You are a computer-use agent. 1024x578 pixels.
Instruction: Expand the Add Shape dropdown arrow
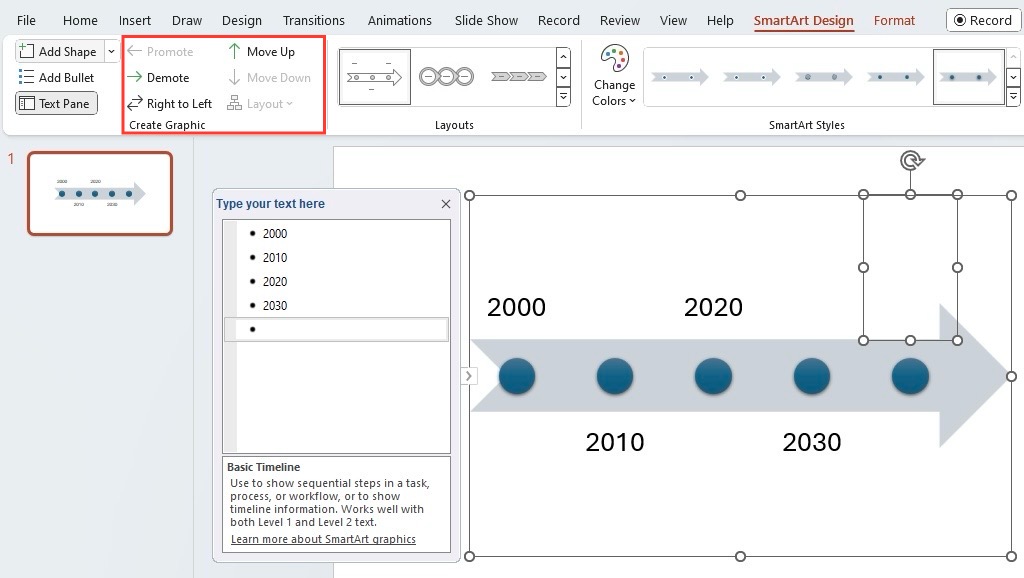pos(111,52)
